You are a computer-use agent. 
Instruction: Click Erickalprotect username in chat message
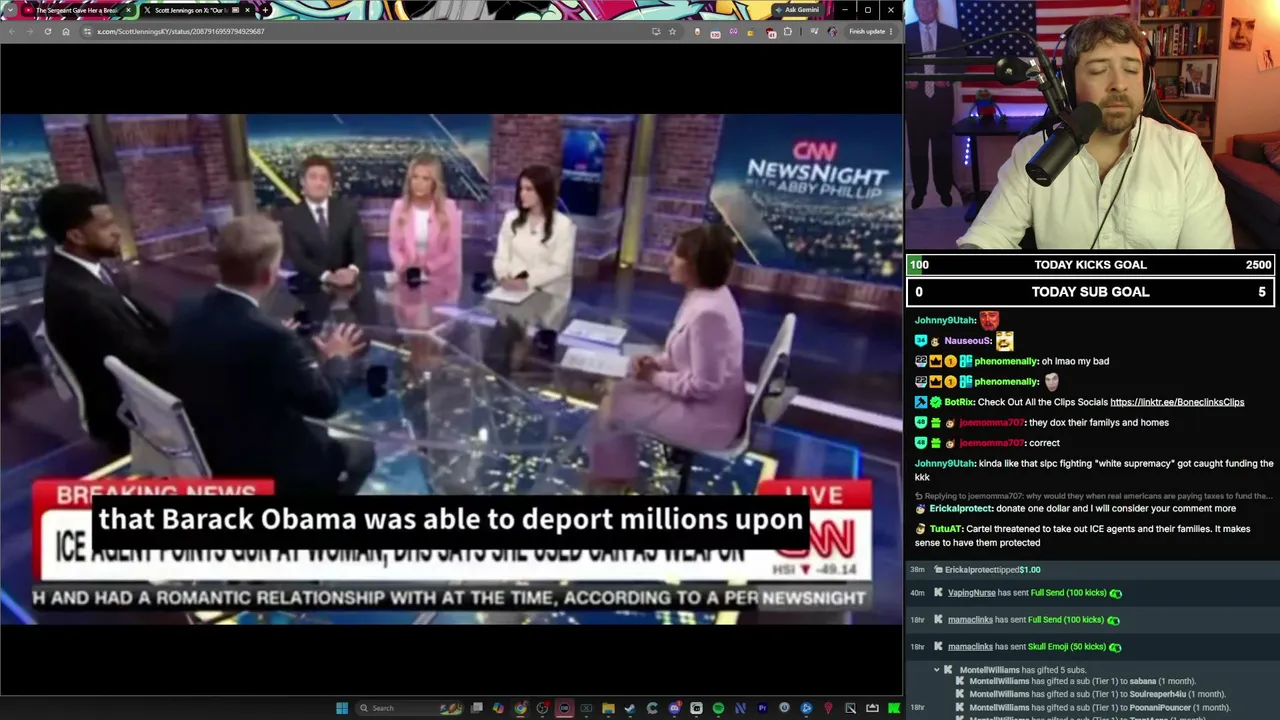point(961,508)
